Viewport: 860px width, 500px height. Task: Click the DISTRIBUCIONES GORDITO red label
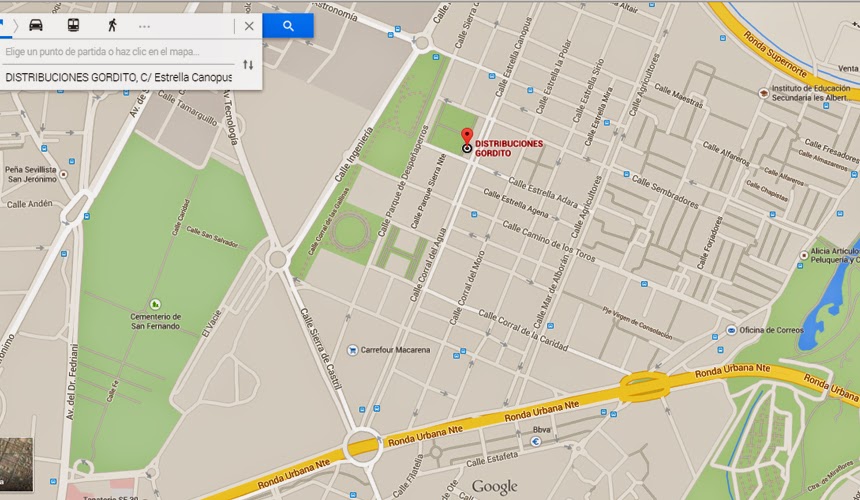pos(508,148)
